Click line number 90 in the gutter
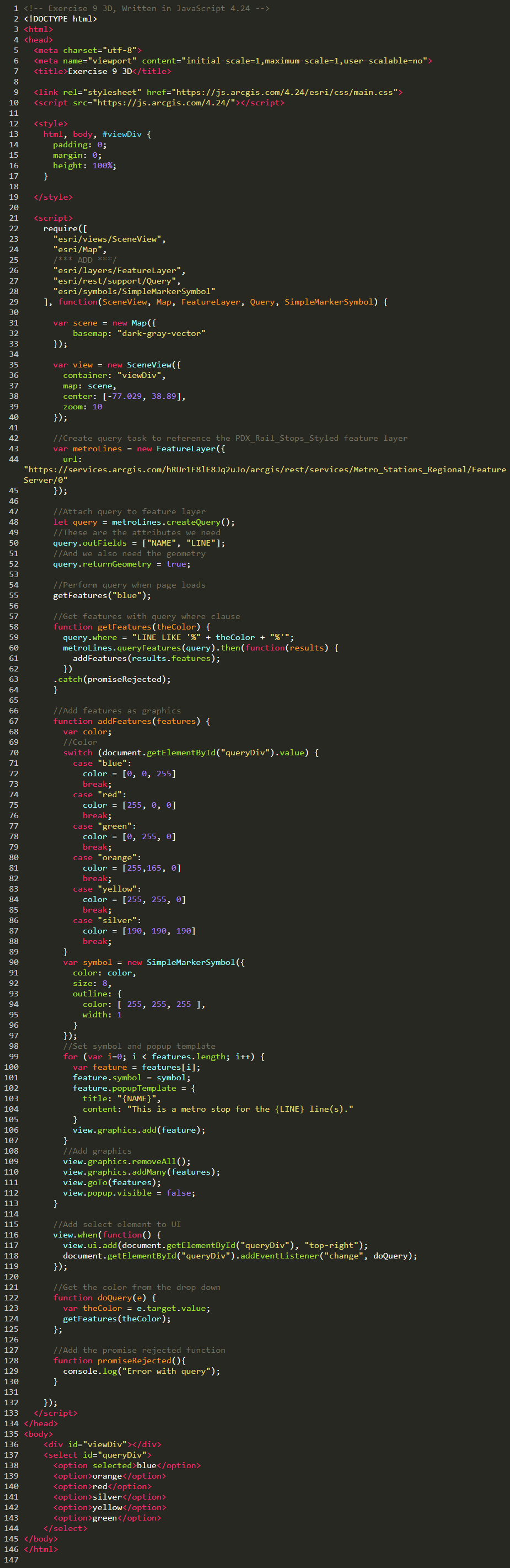510x1568 pixels. [13, 962]
